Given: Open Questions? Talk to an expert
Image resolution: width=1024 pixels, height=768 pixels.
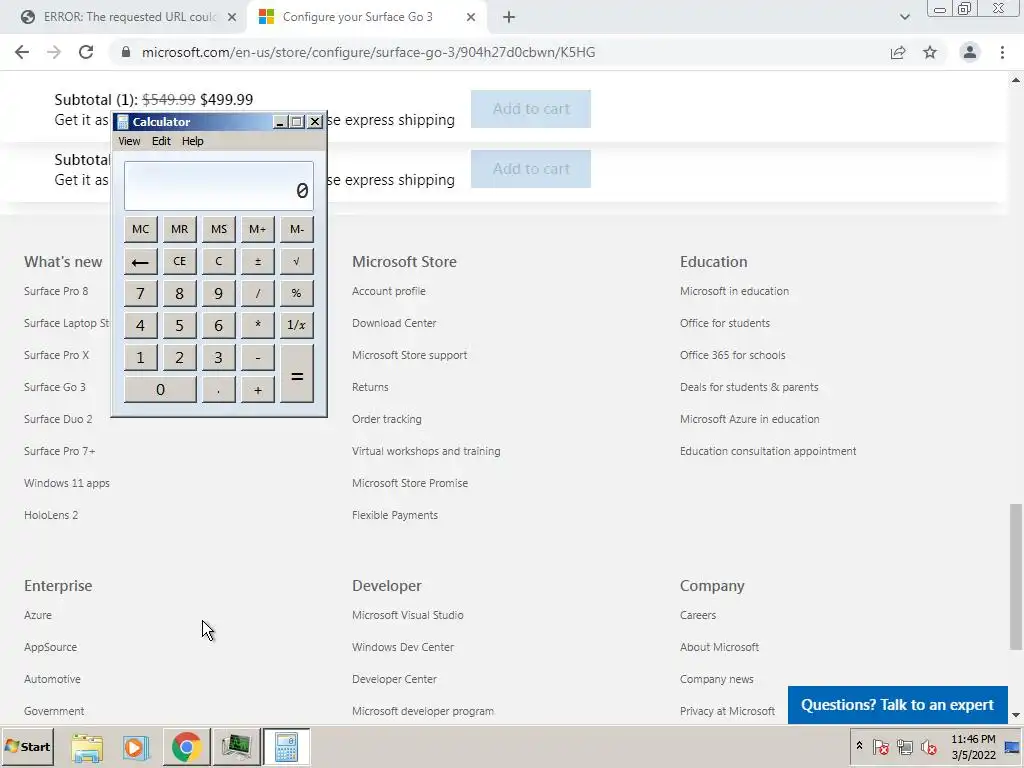Looking at the screenshot, I should 897,705.
